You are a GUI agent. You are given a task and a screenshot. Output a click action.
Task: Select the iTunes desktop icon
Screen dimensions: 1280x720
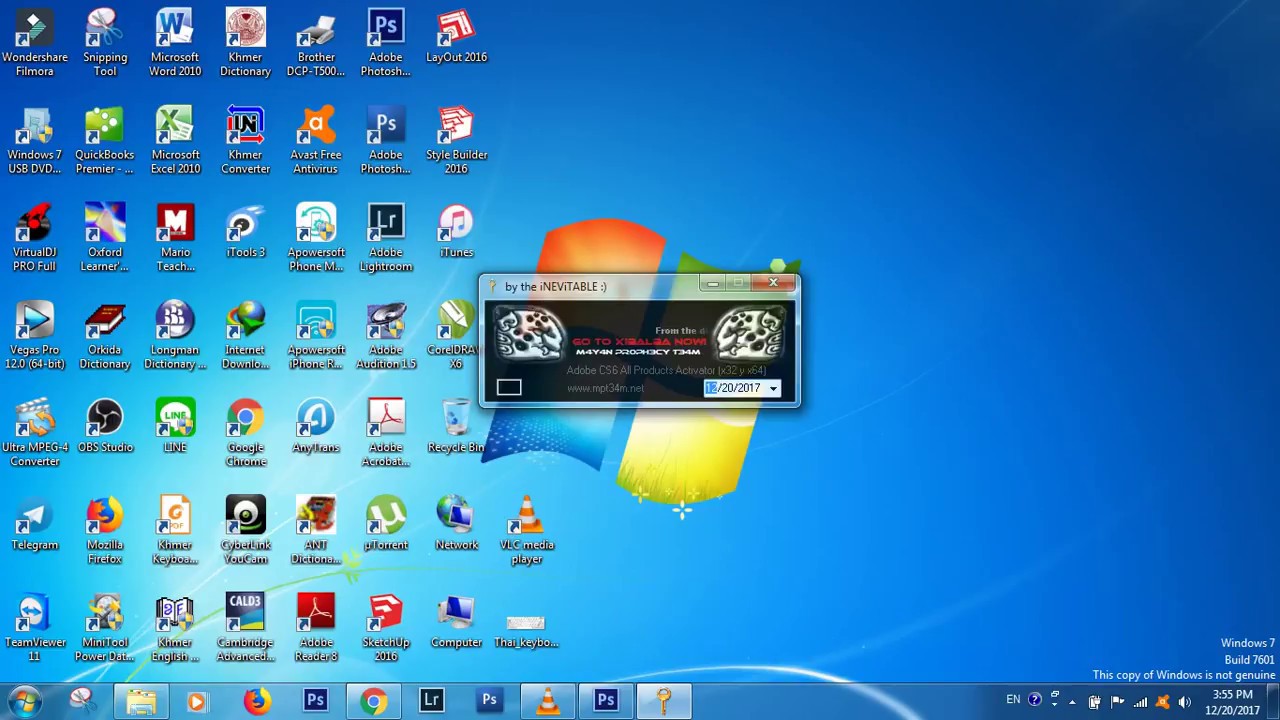coord(456,232)
